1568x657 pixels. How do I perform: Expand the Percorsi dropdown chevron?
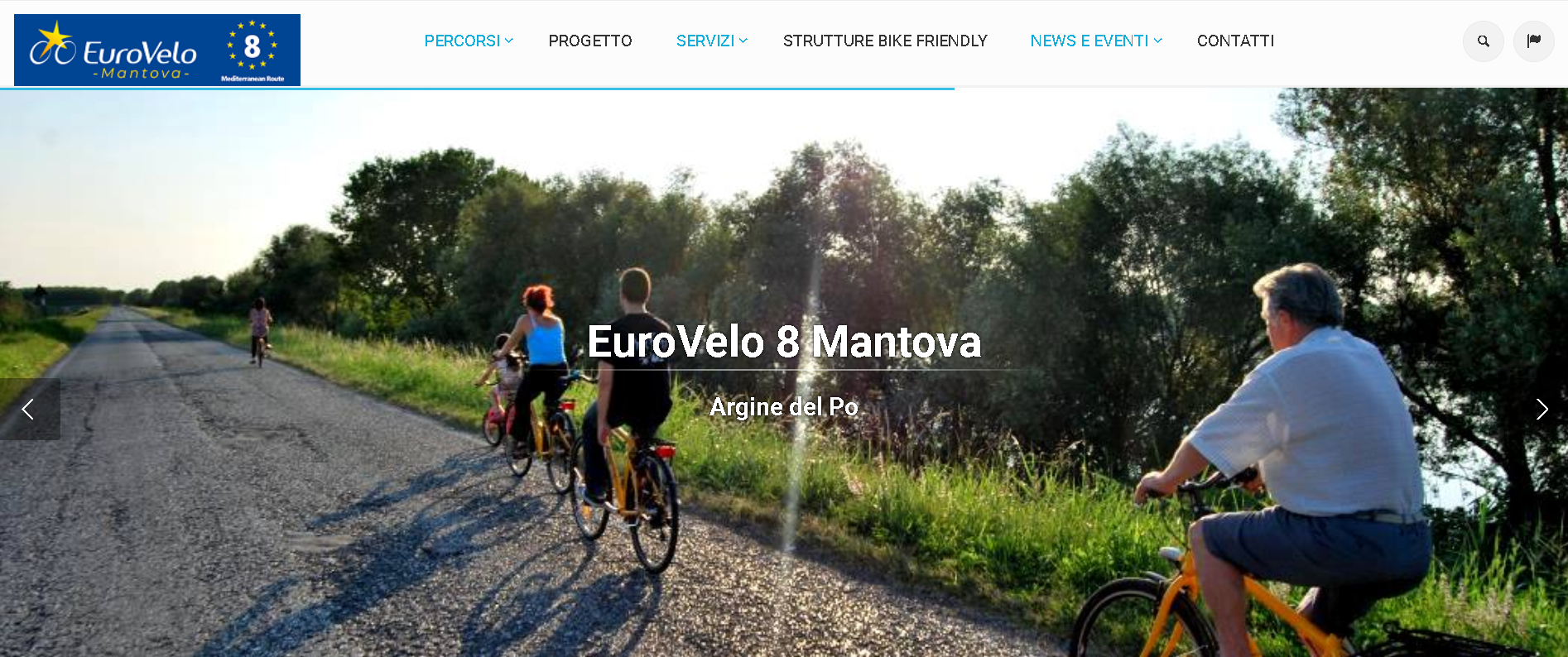tap(509, 41)
